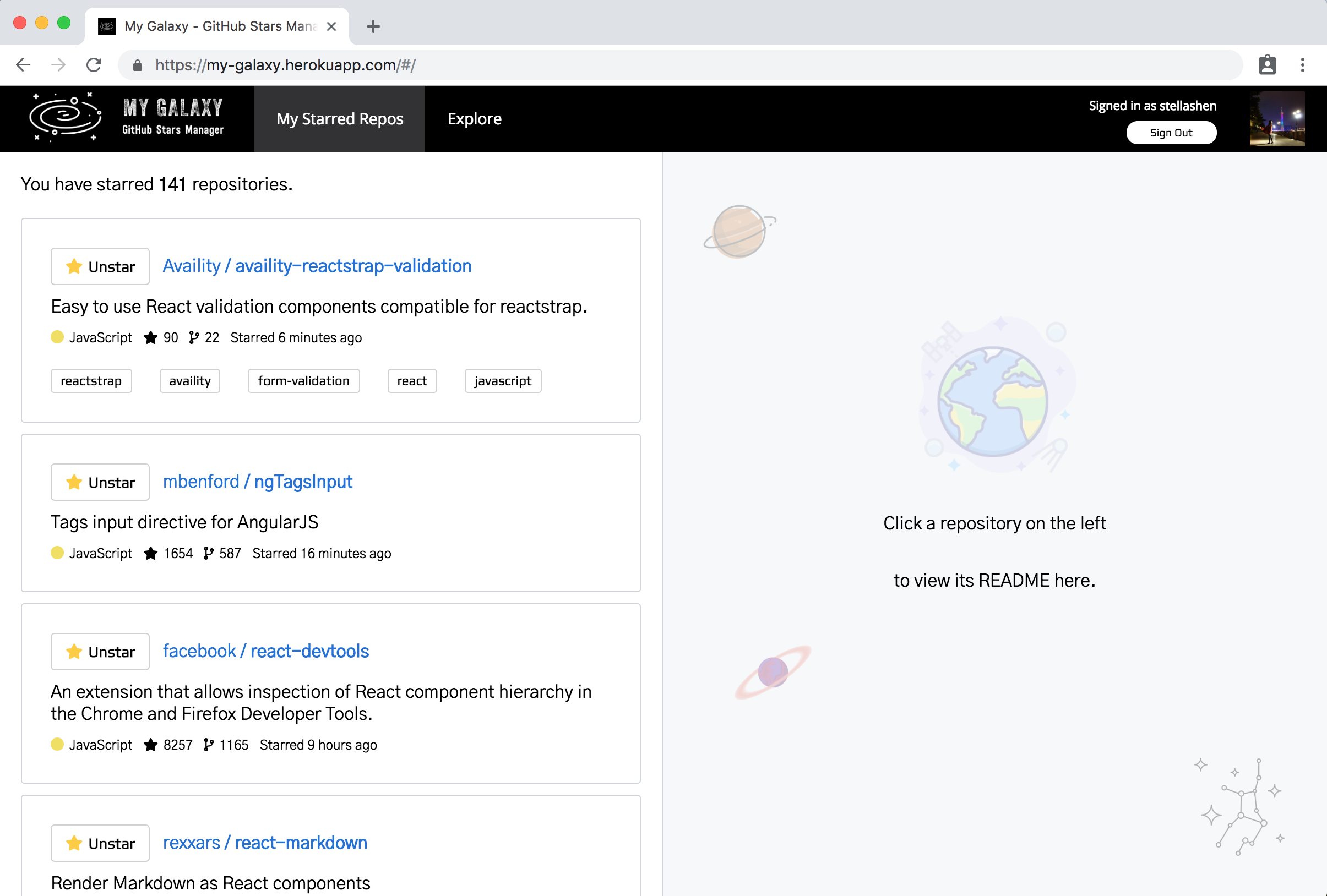Unstar the ngTagsInput repository

pyautogui.click(x=99, y=482)
